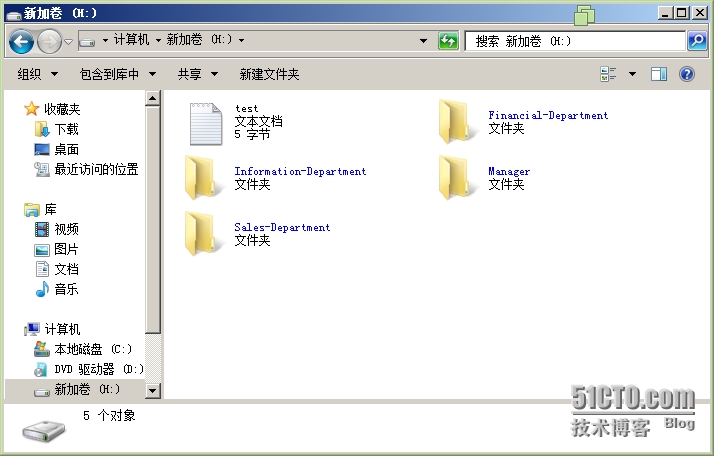Select 本地磁盘 (C:) in navigation pane
Screen dimensions: 714x456
coord(92,349)
